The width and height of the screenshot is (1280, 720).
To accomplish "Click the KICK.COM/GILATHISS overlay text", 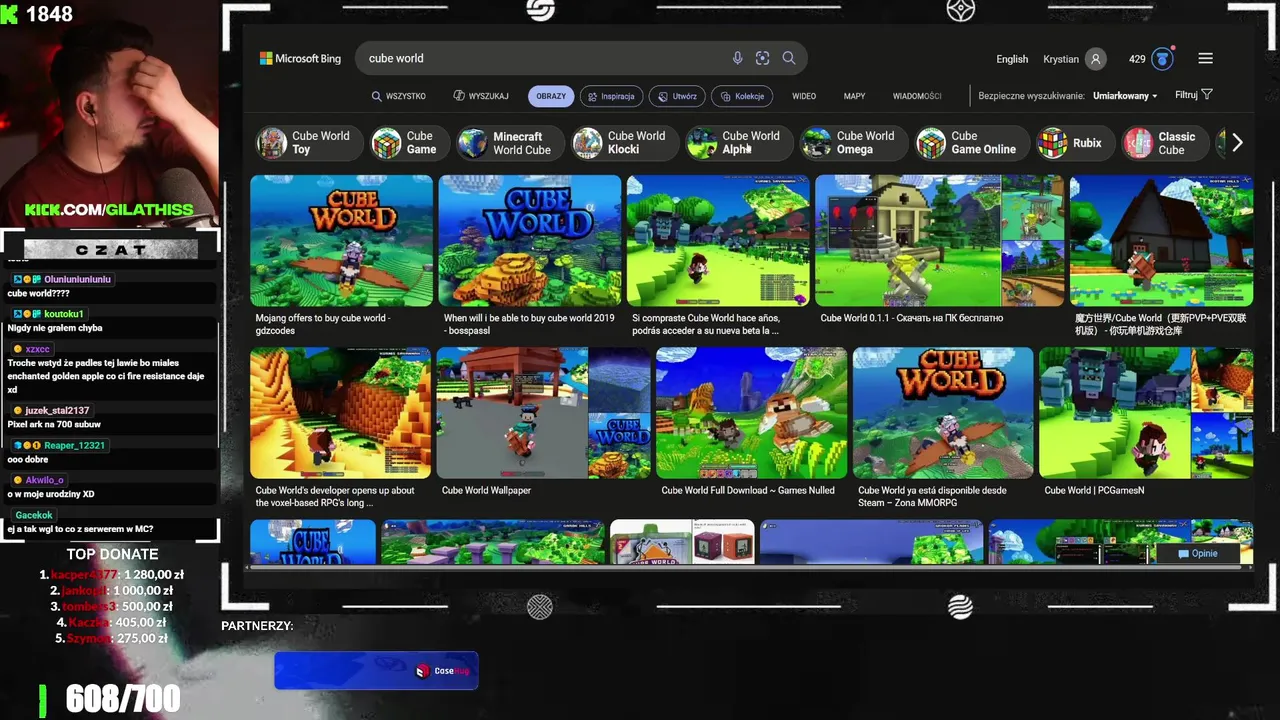I will click(x=109, y=210).
